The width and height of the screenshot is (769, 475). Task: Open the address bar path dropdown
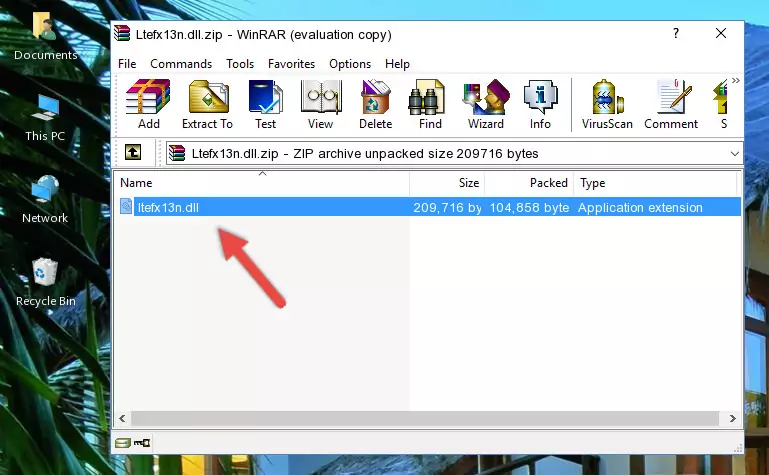coord(734,153)
